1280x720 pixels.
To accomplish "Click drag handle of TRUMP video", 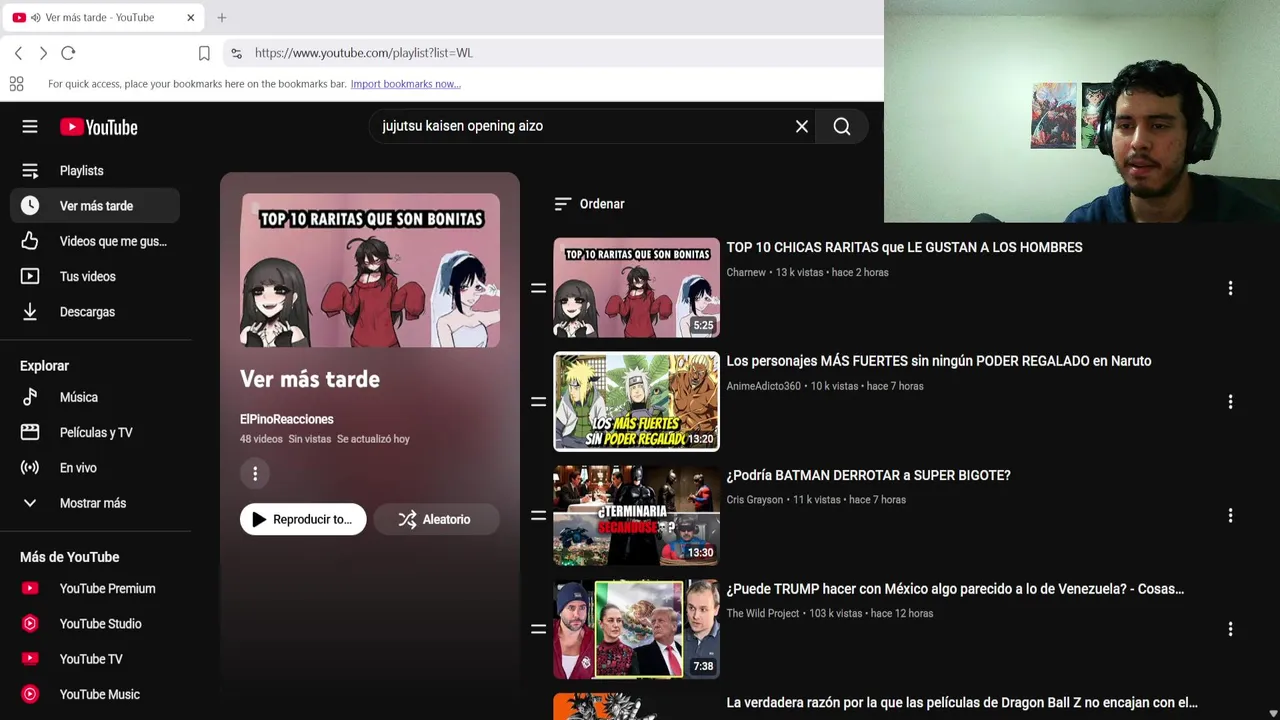I will [x=538, y=629].
